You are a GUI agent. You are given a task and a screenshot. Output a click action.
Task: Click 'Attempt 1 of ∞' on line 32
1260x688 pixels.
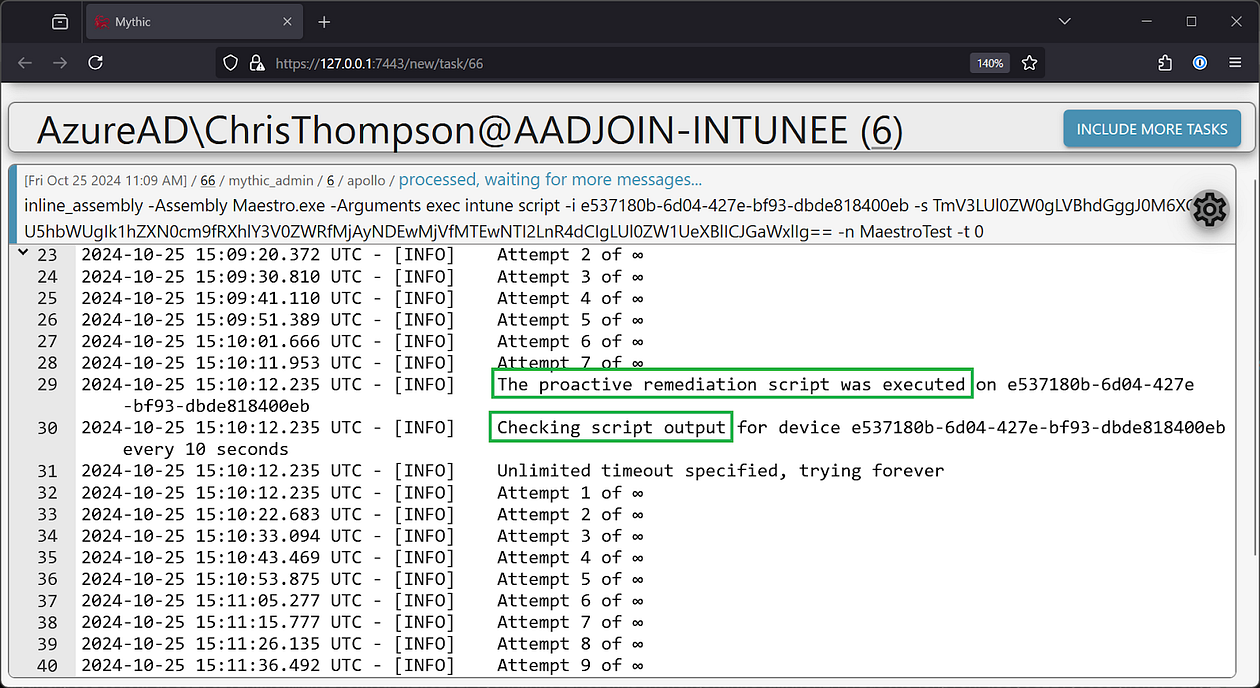coord(570,492)
